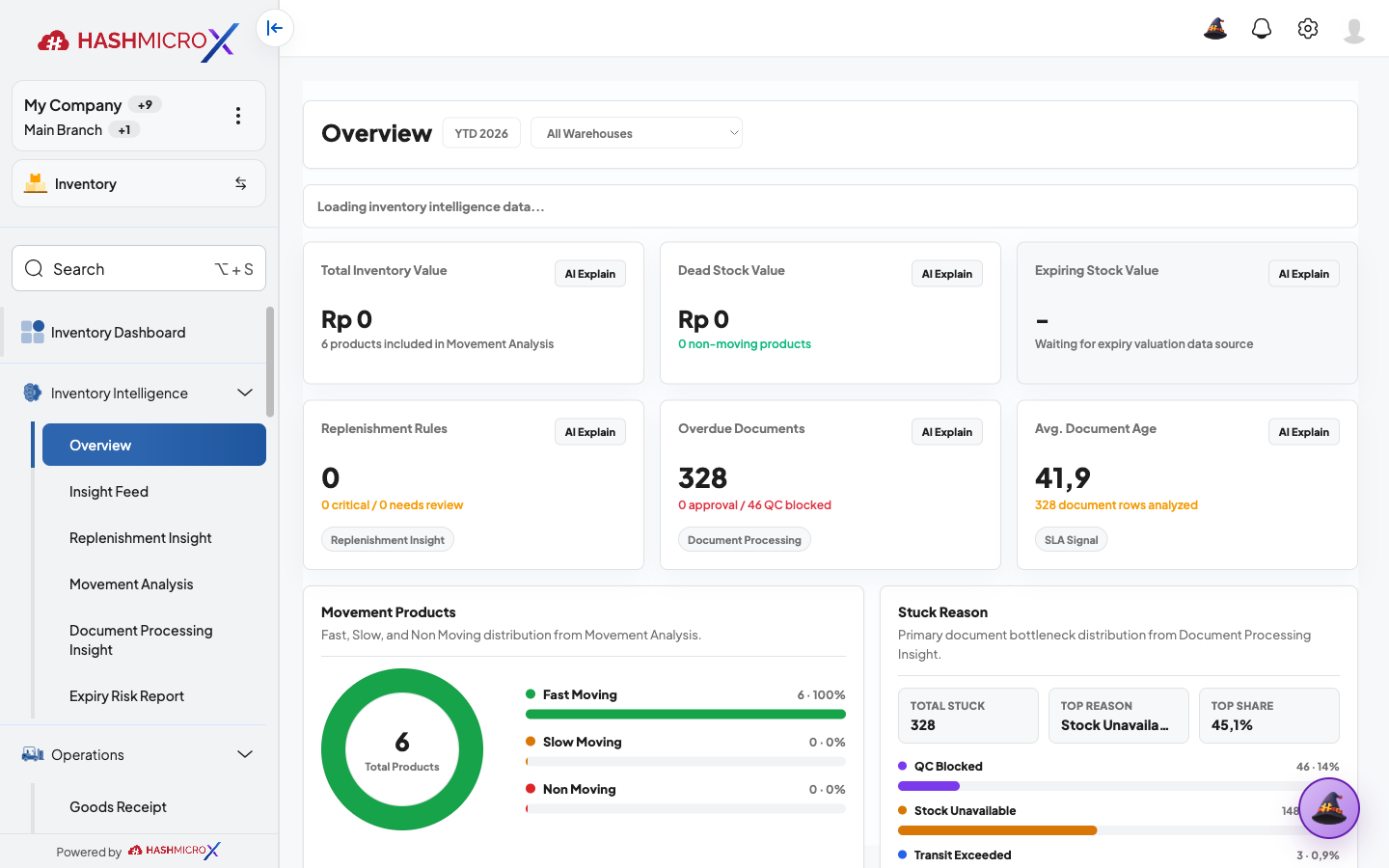Select the Overview menu item
Image resolution: width=1389 pixels, height=868 pixels.
(x=154, y=445)
